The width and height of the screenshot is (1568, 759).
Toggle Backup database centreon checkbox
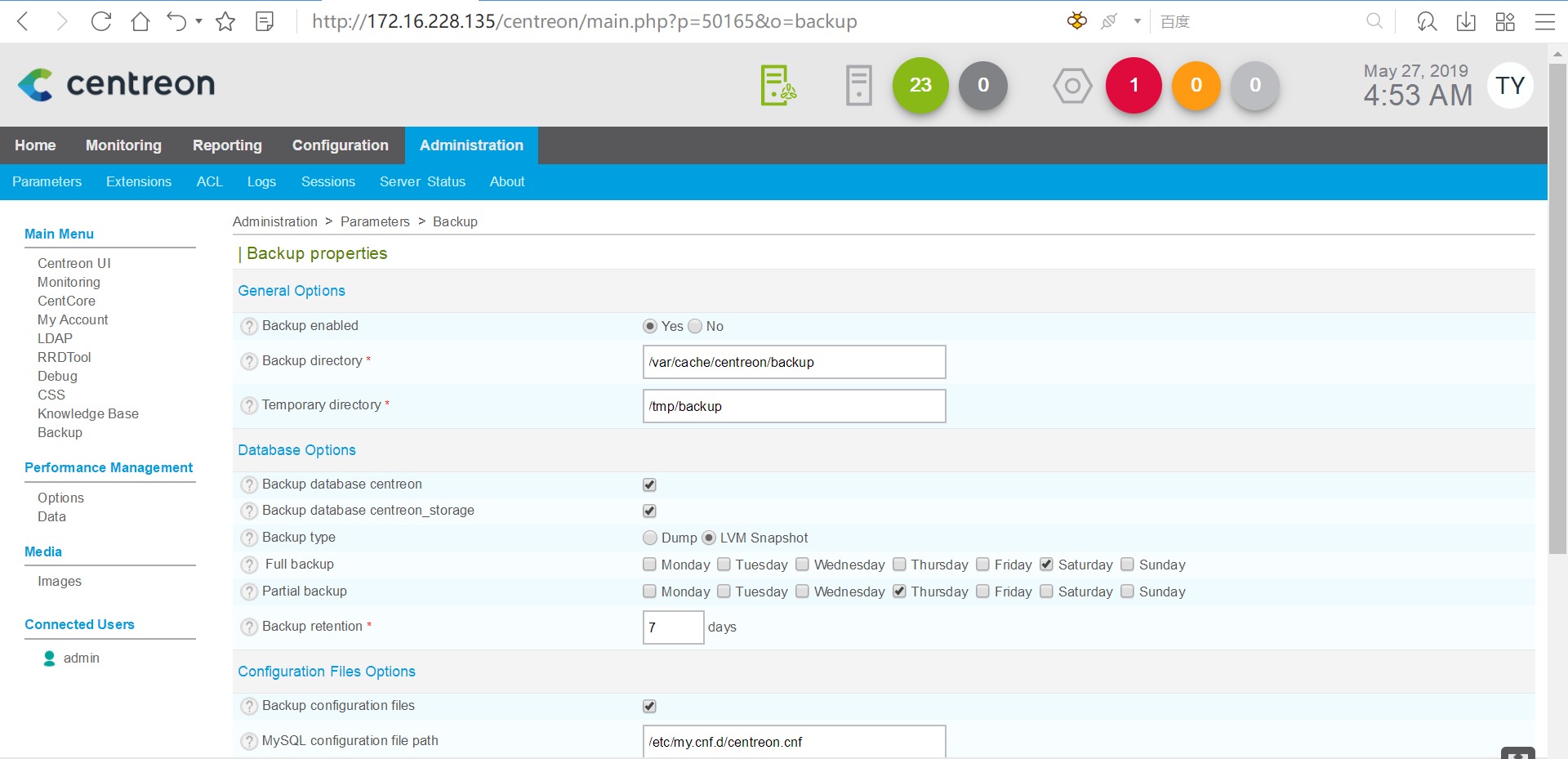649,484
